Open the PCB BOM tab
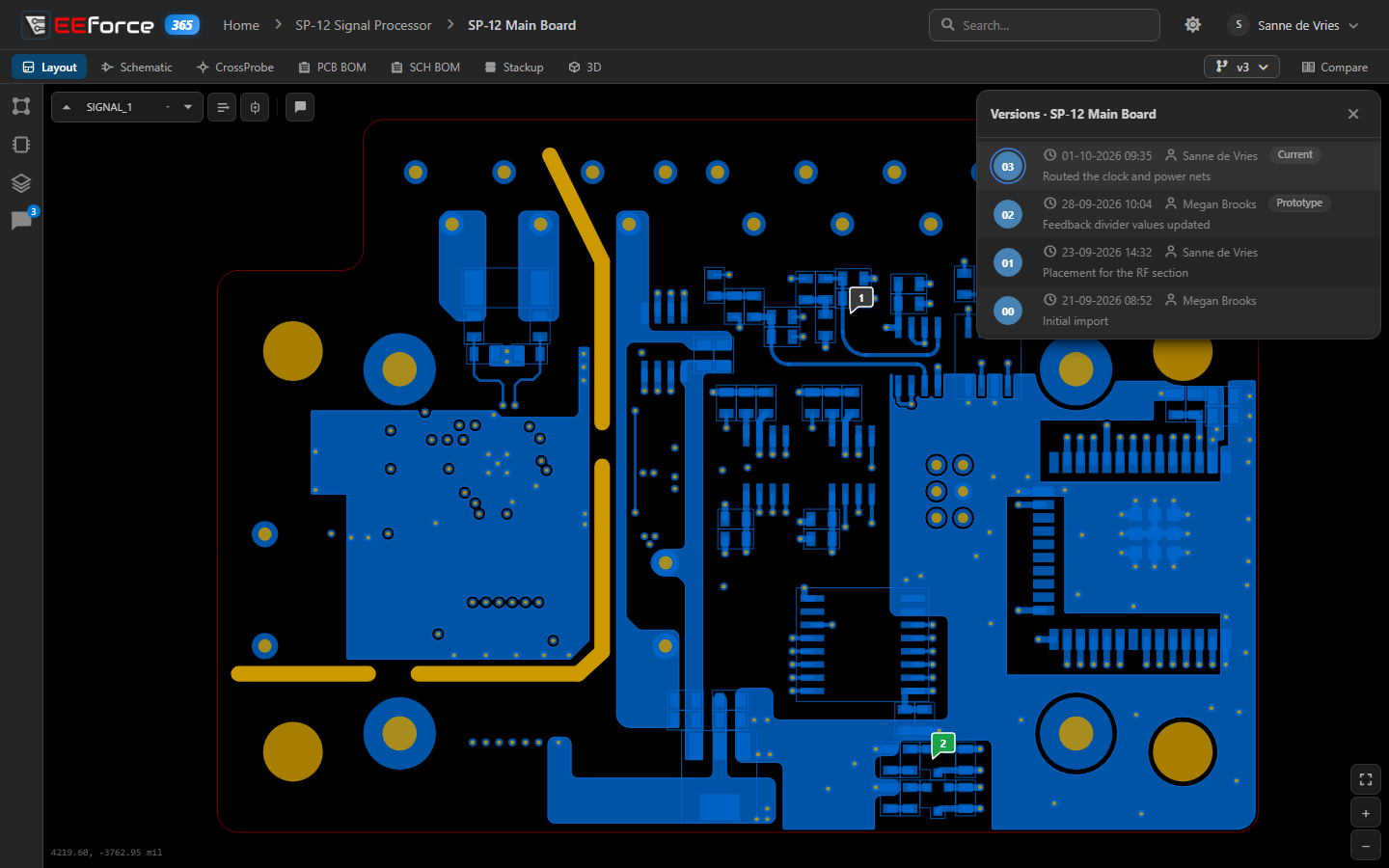Viewport: 1389px width, 868px height. tap(333, 67)
